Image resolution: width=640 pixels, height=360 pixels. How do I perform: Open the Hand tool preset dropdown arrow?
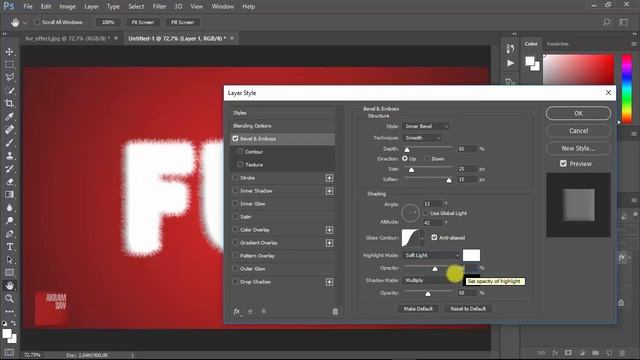tap(24, 22)
